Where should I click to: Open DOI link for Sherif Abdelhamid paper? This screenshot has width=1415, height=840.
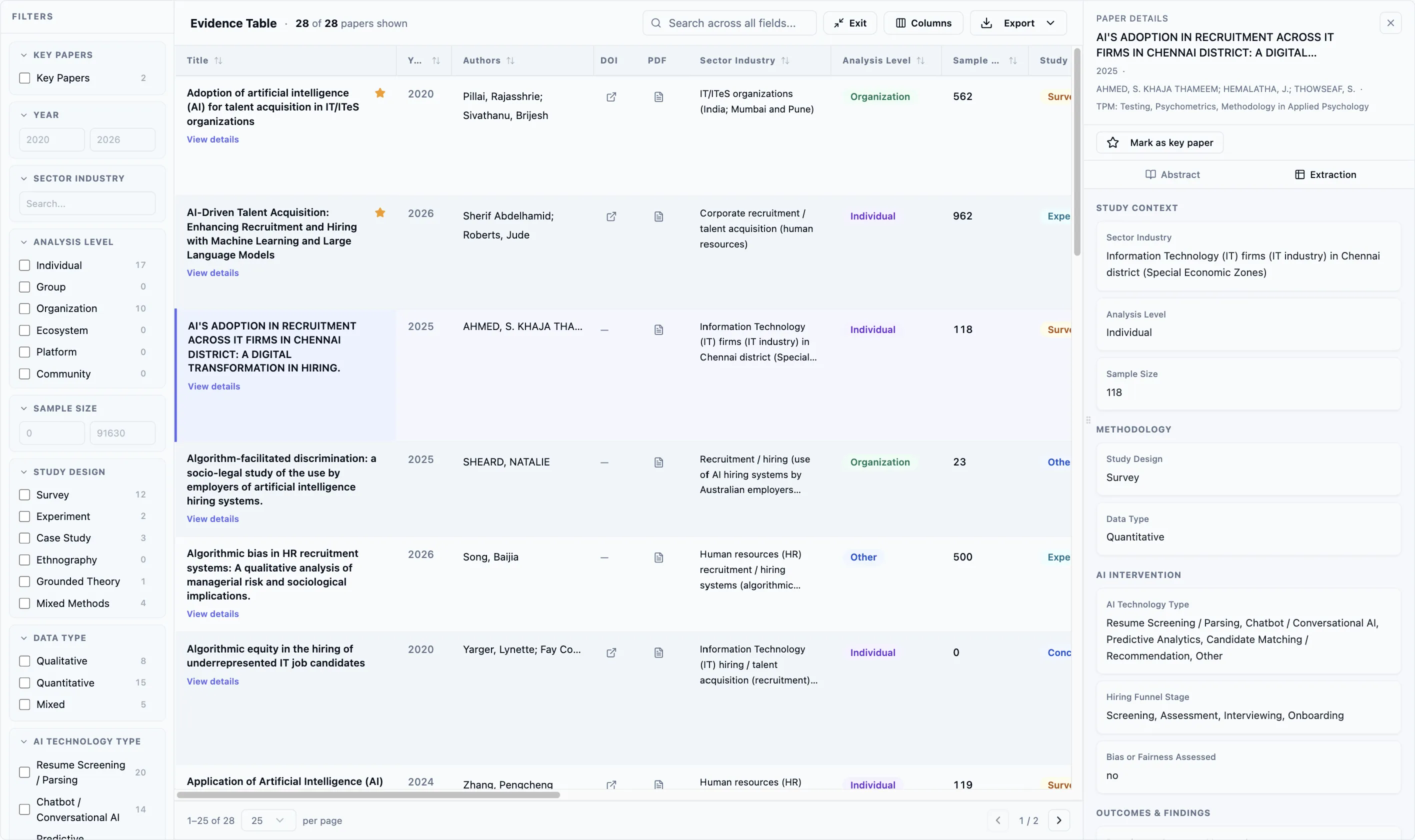click(610, 216)
